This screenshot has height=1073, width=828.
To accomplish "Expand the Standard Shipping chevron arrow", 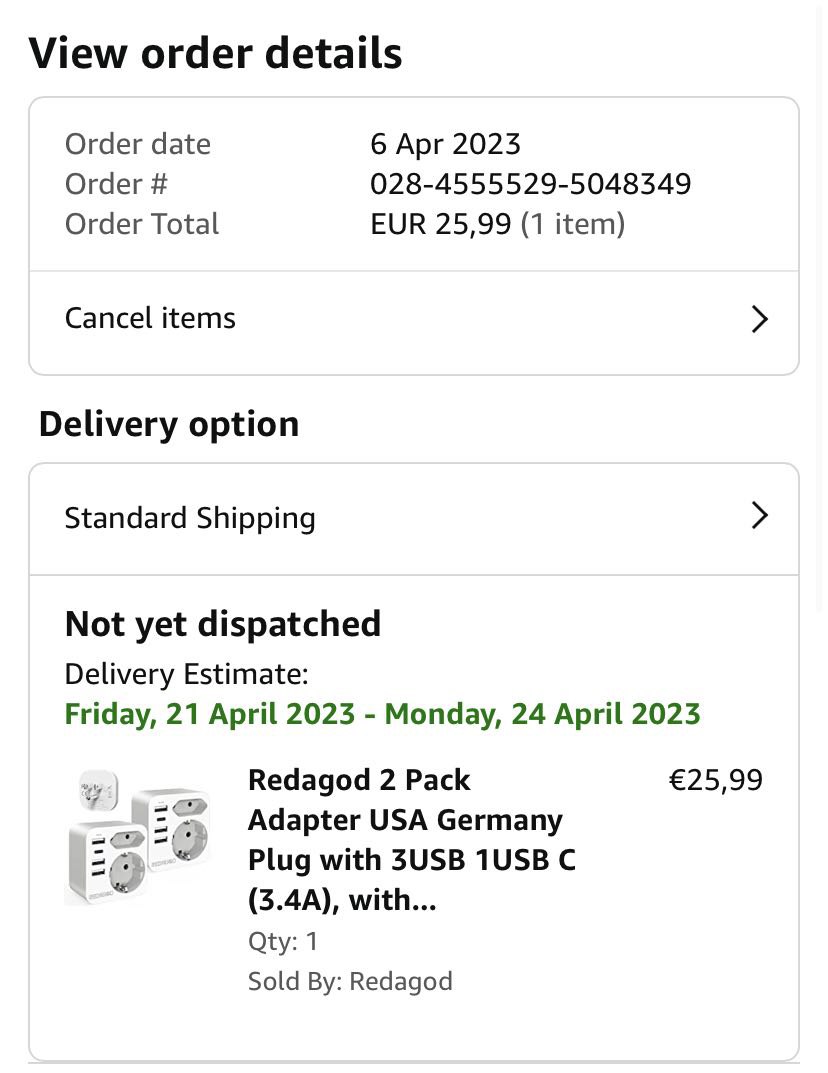I will click(759, 516).
